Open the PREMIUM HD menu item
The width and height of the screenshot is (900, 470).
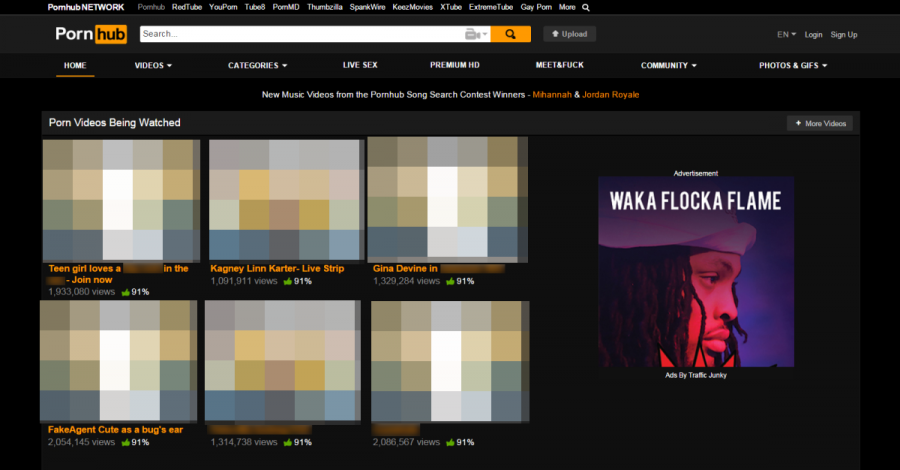point(455,65)
